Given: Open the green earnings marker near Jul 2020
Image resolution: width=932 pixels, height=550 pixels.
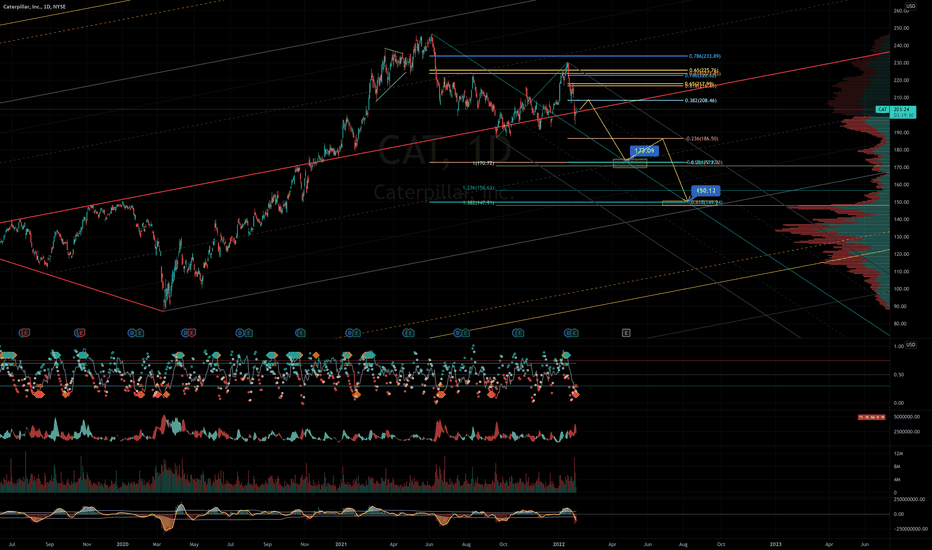Looking at the screenshot, I should [x=249, y=333].
